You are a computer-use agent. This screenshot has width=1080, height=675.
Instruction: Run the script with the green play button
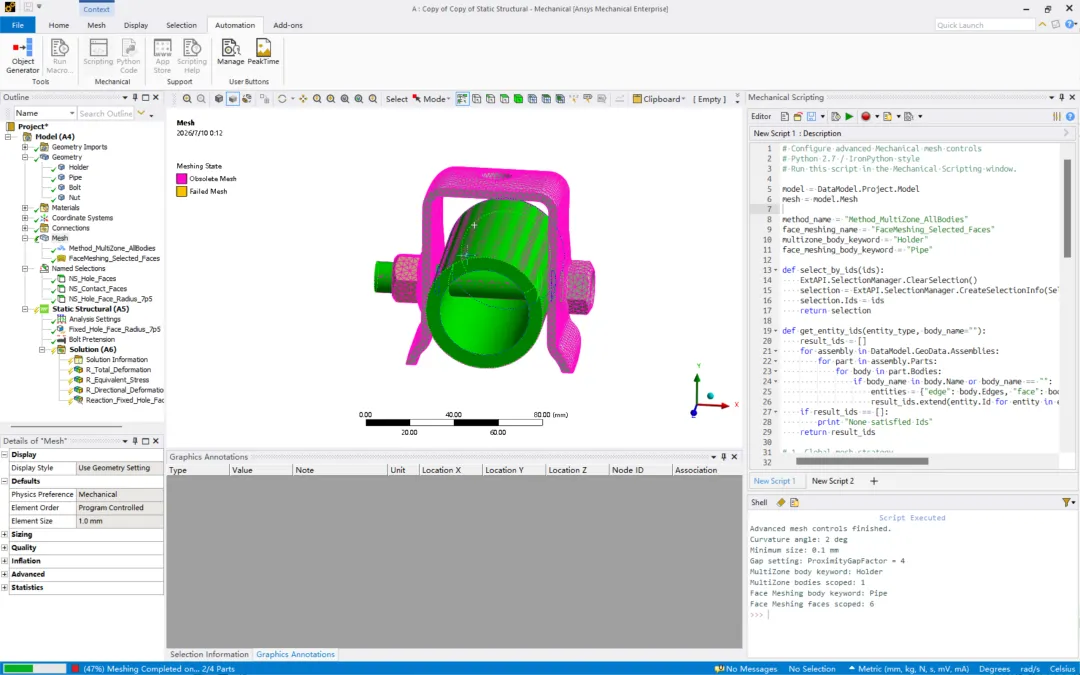click(849, 116)
